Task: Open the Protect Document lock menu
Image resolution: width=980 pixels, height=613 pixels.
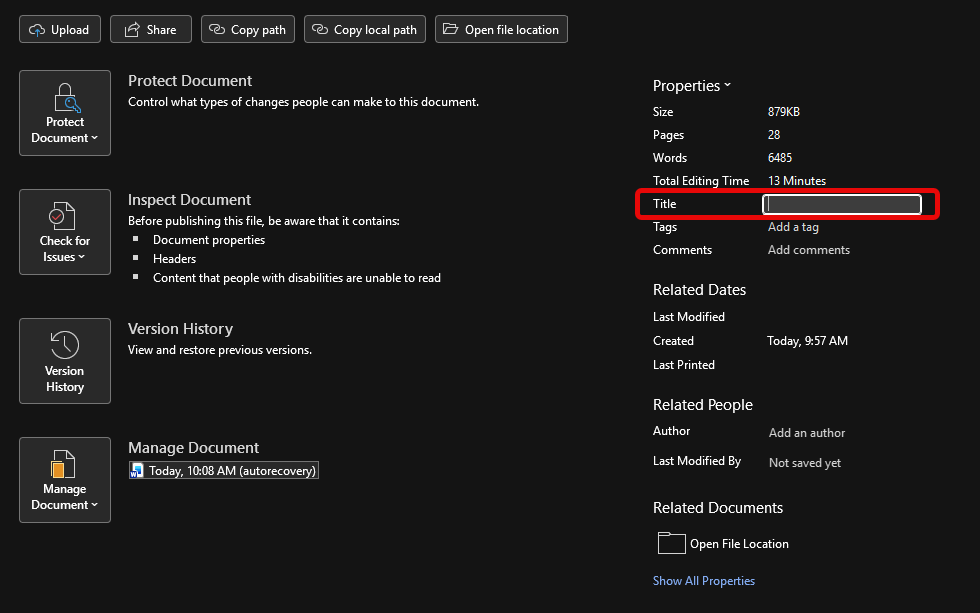Action: pyautogui.click(x=65, y=113)
